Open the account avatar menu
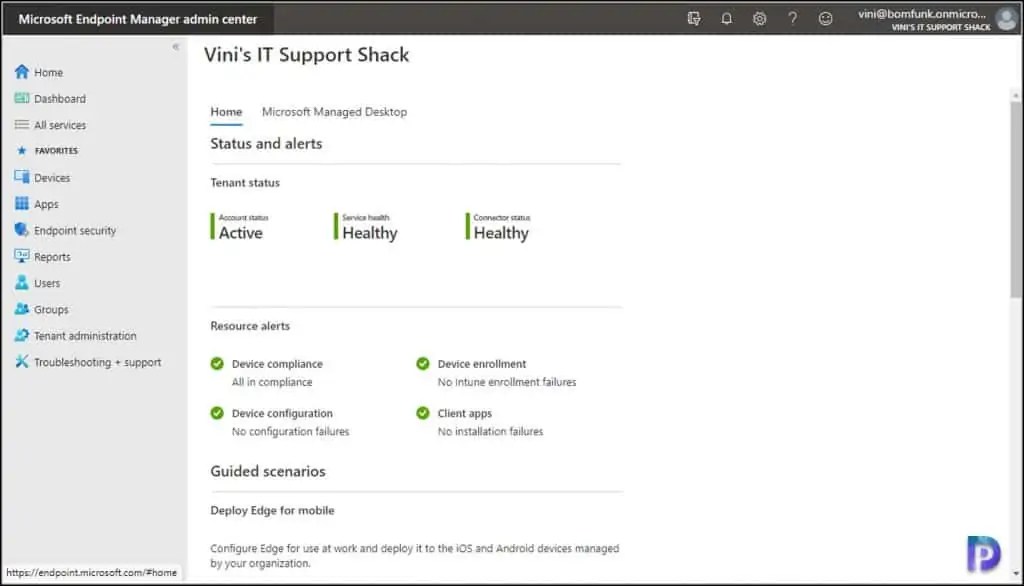 click(1004, 17)
